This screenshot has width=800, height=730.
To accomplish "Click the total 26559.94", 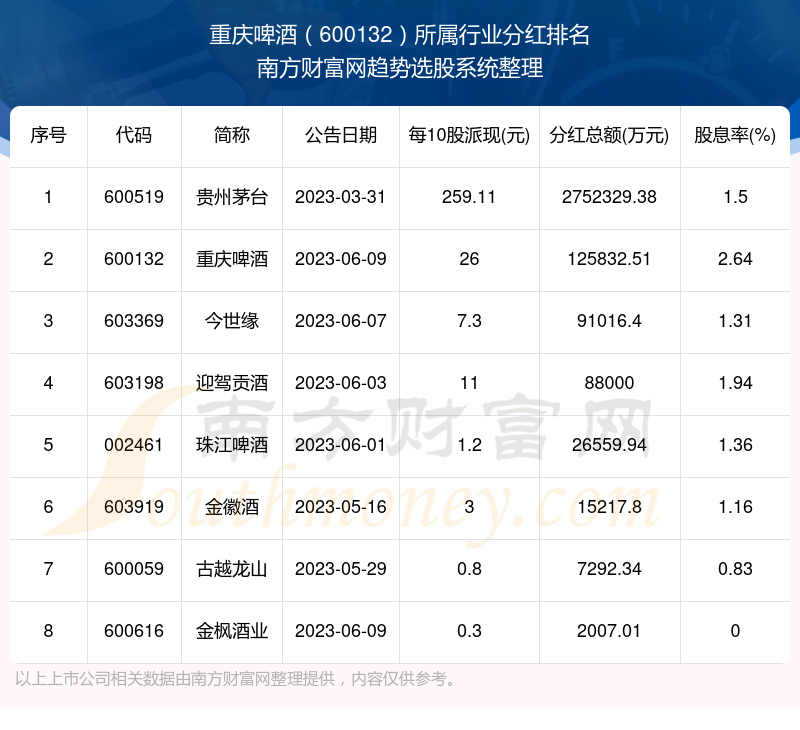I will (x=609, y=445).
